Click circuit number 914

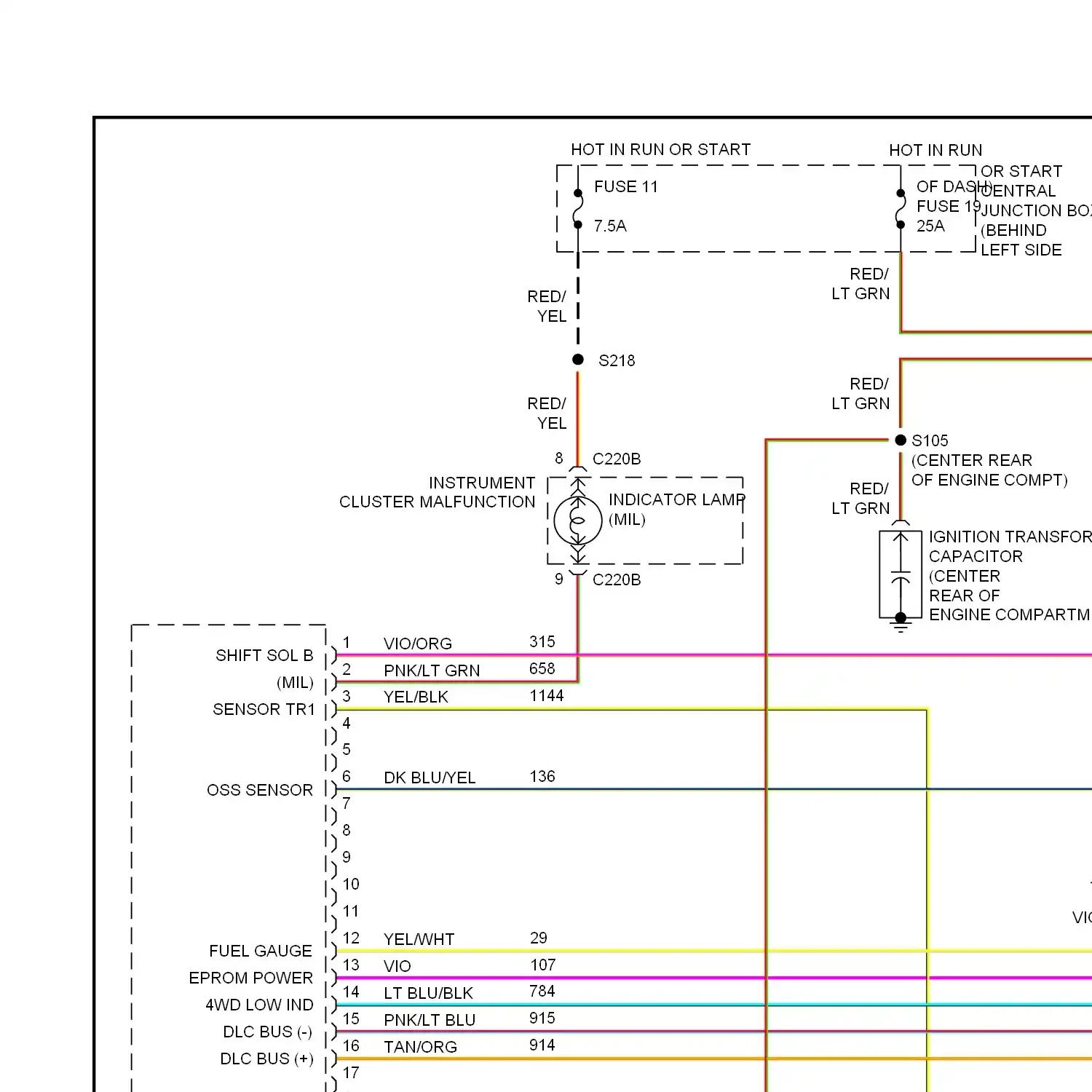tap(542, 1045)
